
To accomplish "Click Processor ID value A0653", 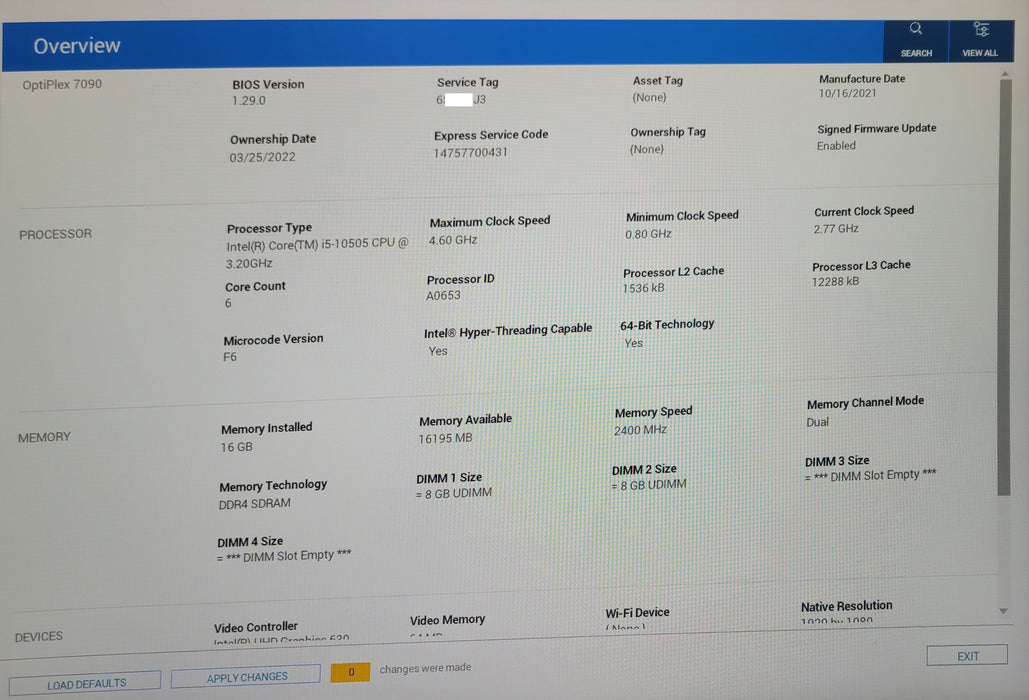I will pos(444,296).
